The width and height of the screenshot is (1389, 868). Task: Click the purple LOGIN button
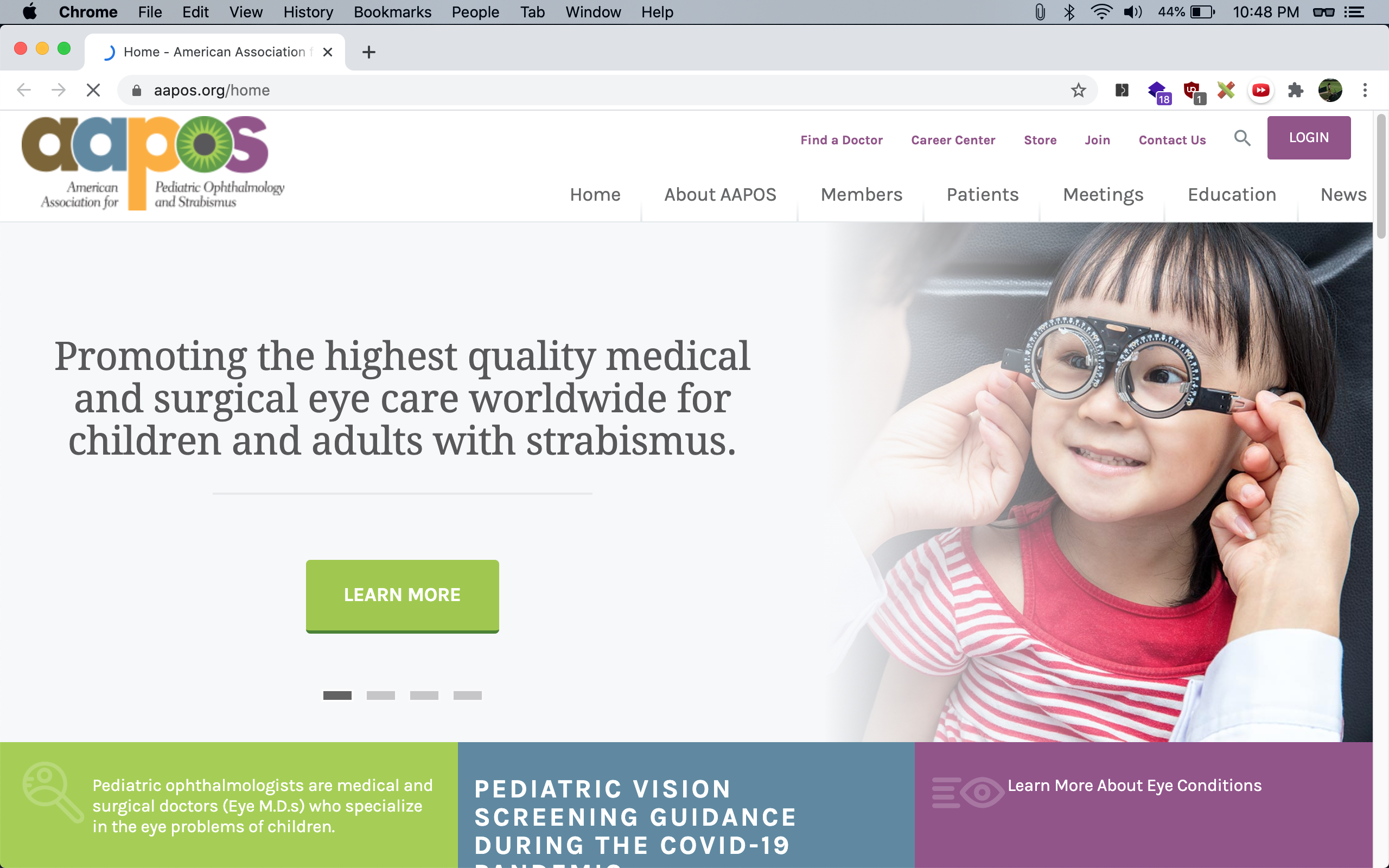[1308, 138]
